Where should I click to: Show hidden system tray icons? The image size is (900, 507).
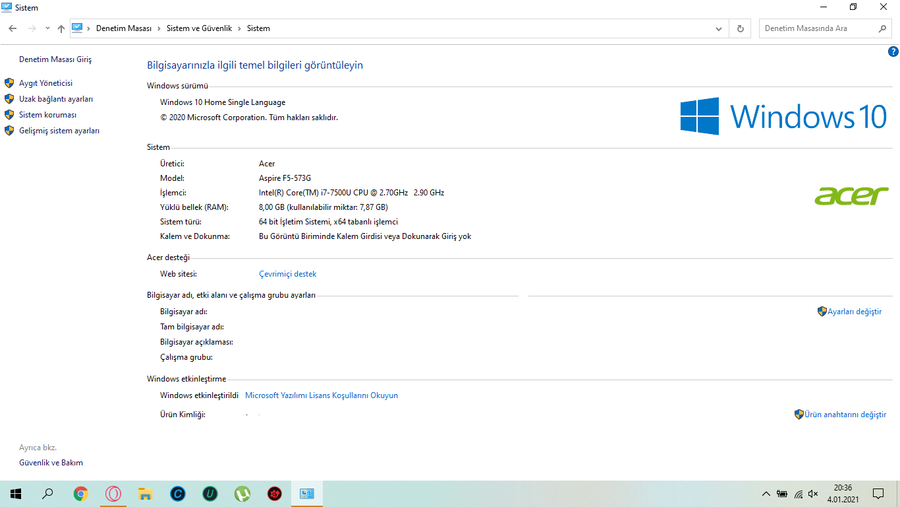point(766,494)
